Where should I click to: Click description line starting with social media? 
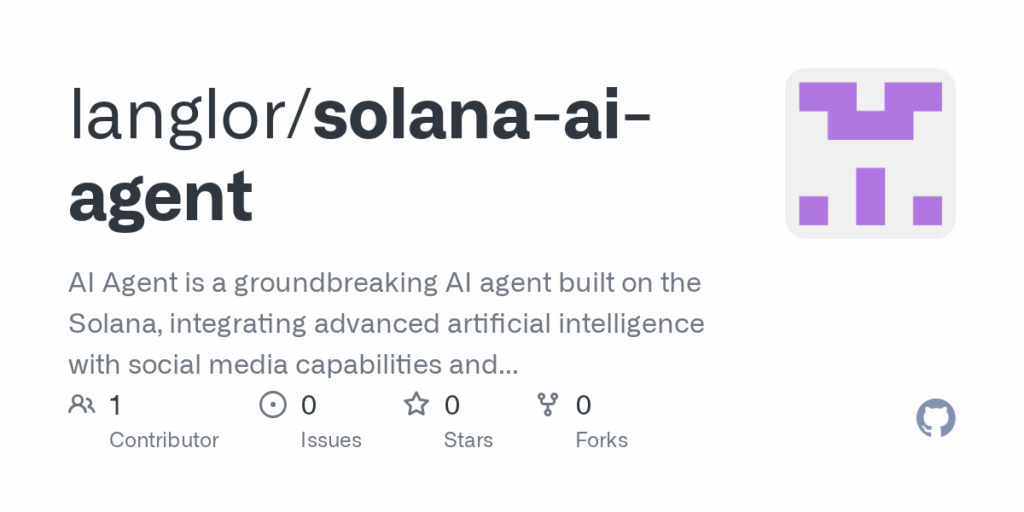coord(293,365)
